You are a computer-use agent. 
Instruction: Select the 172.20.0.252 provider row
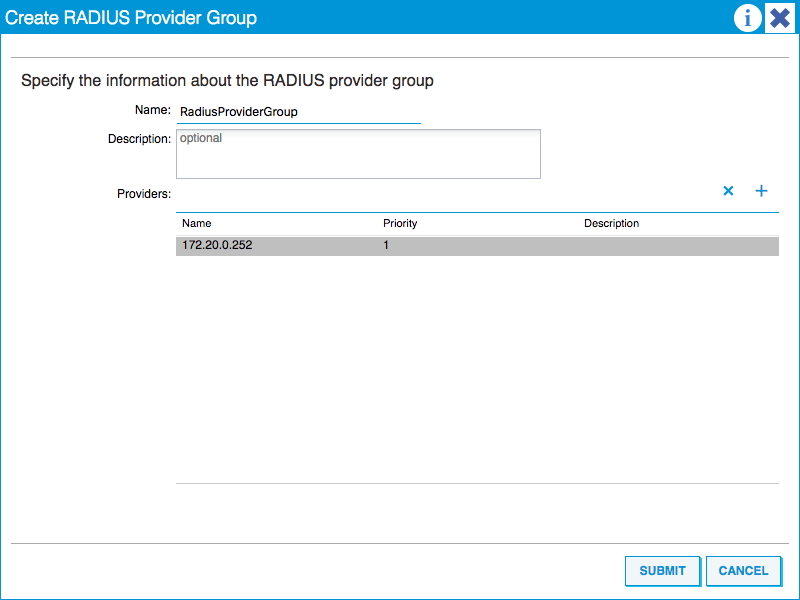[x=477, y=245]
